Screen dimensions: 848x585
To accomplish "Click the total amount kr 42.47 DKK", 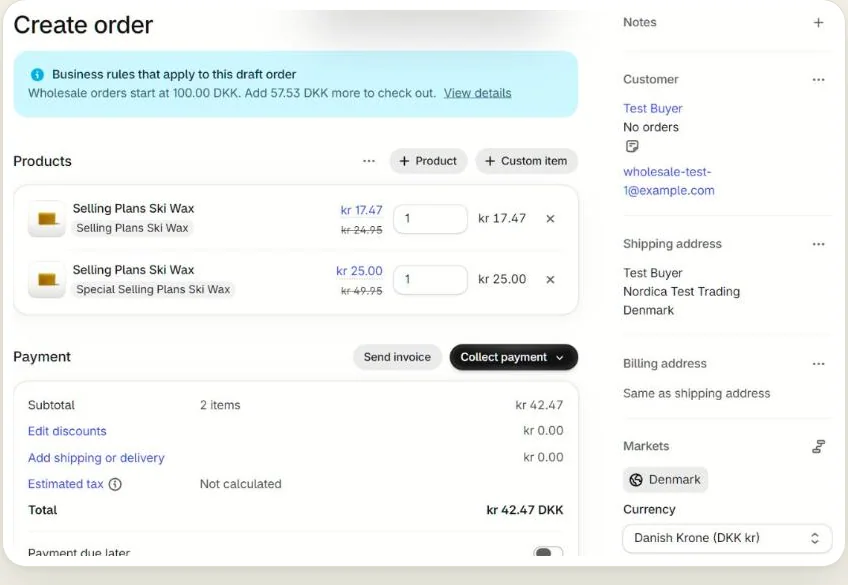I will [x=525, y=510].
